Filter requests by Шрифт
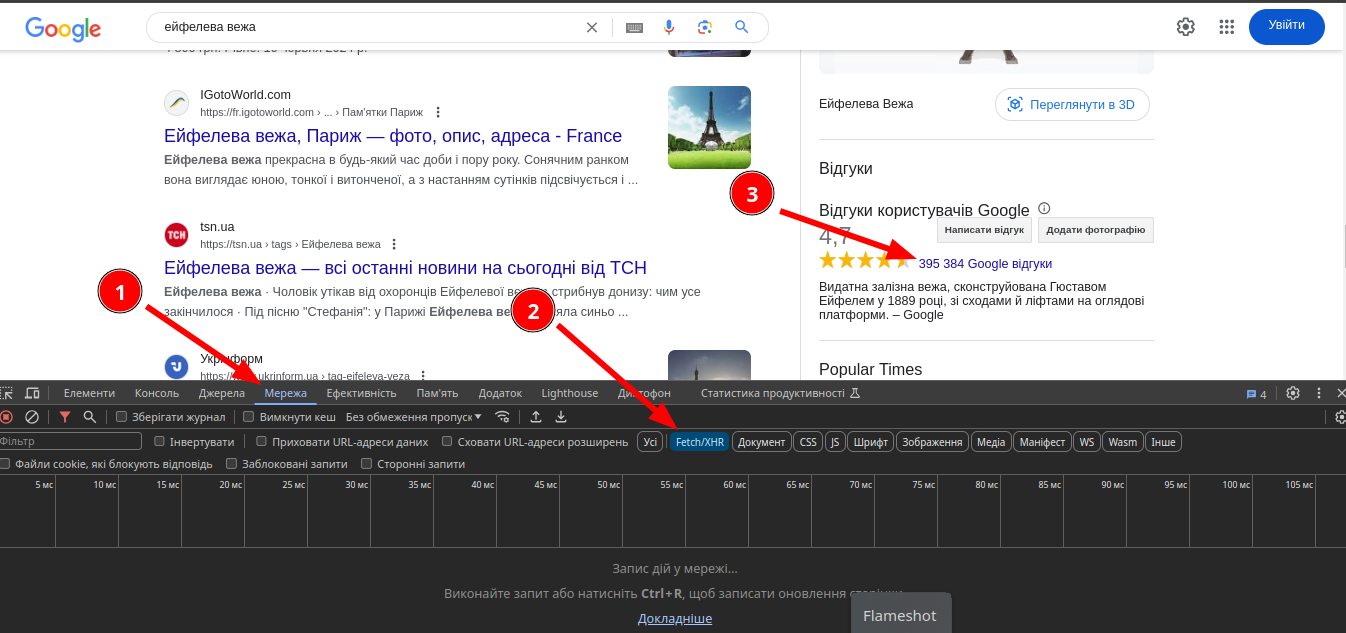1346x633 pixels. [x=871, y=441]
